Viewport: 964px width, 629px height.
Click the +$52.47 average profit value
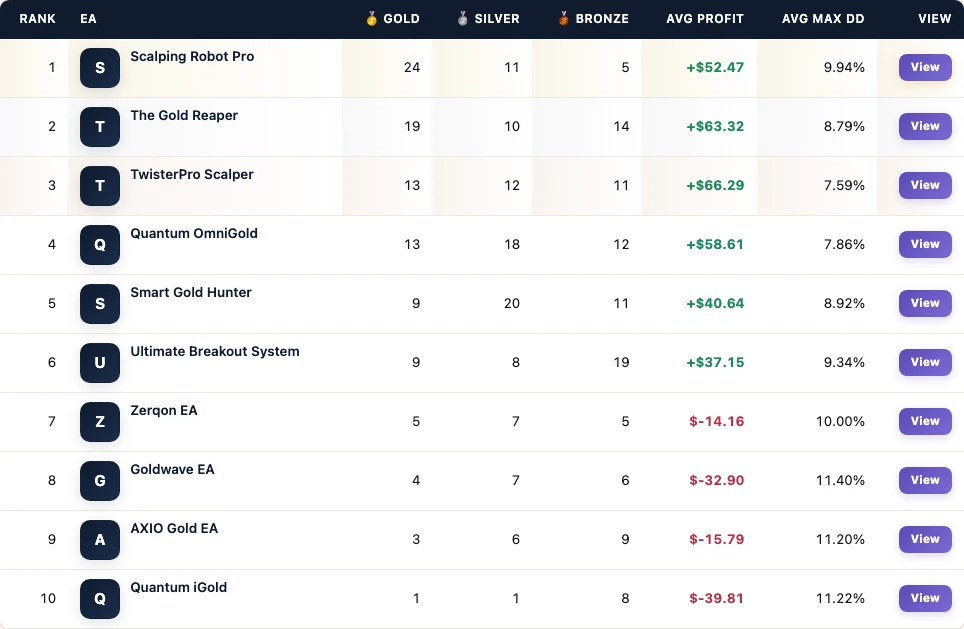pyautogui.click(x=715, y=68)
